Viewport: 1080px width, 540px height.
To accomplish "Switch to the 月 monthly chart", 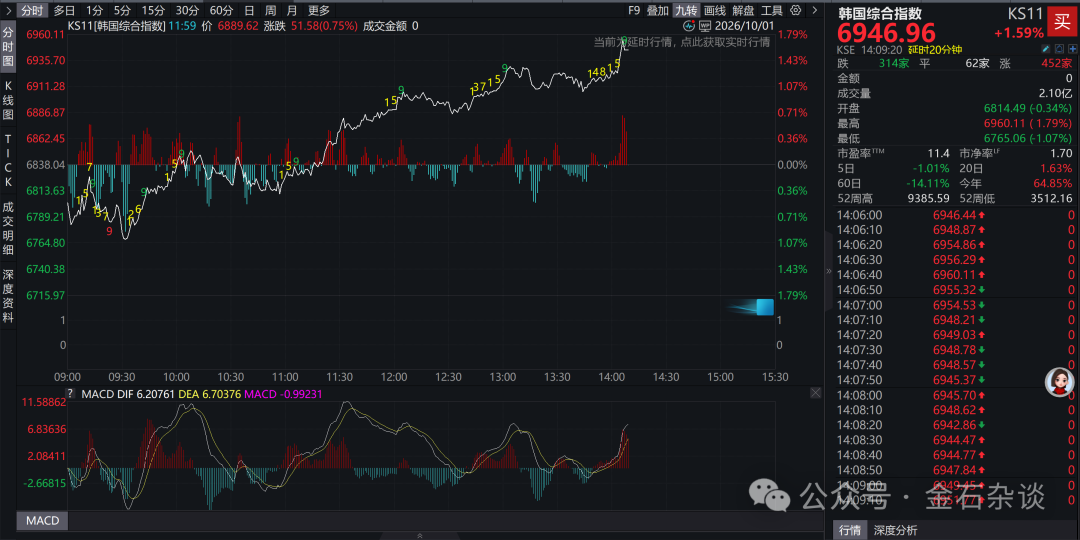I will [292, 10].
